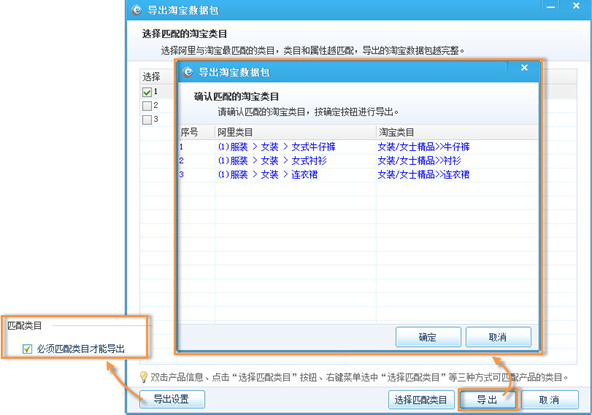Image resolution: width=592 pixels, height=415 pixels.
Task: Check checkbox for row 3
Action: [147, 120]
